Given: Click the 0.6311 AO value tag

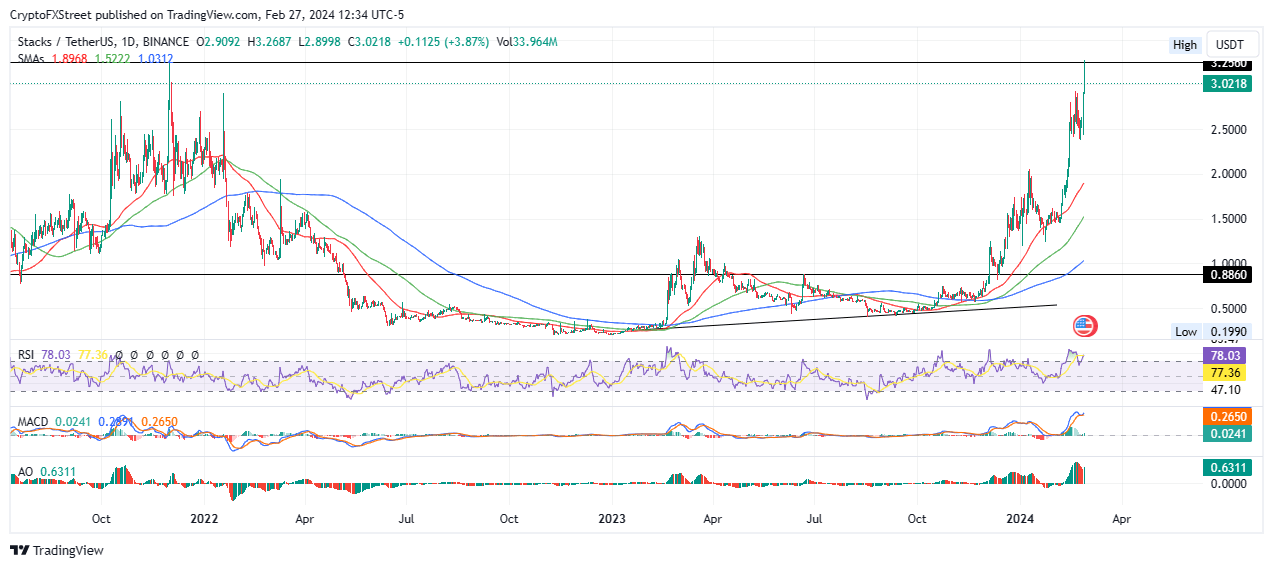Looking at the screenshot, I should (x=1225, y=466).
